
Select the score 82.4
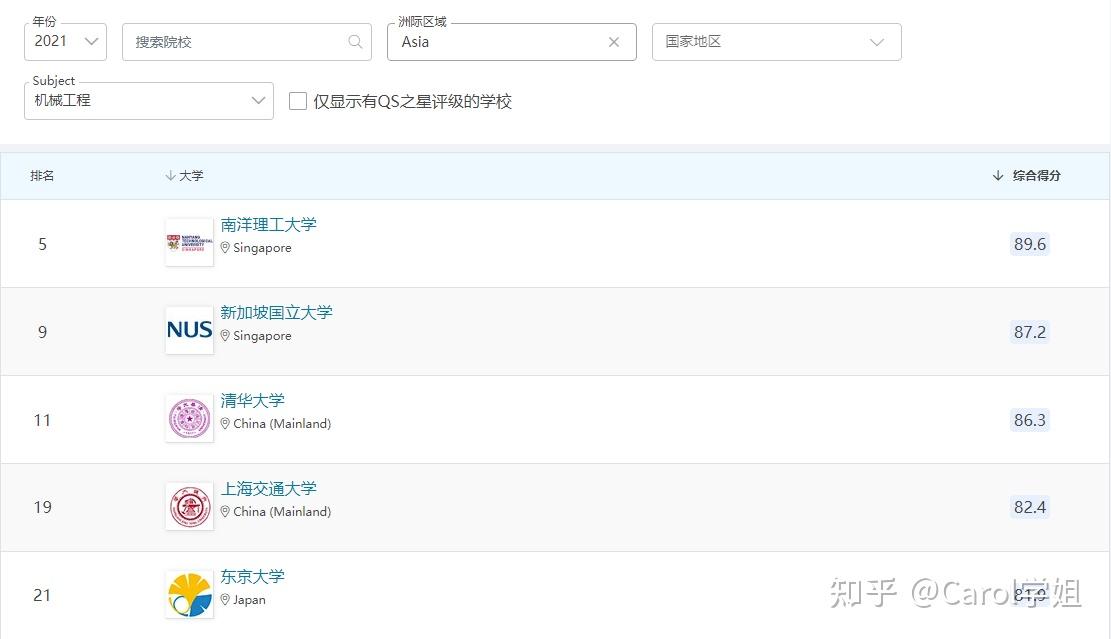[x=1030, y=507]
